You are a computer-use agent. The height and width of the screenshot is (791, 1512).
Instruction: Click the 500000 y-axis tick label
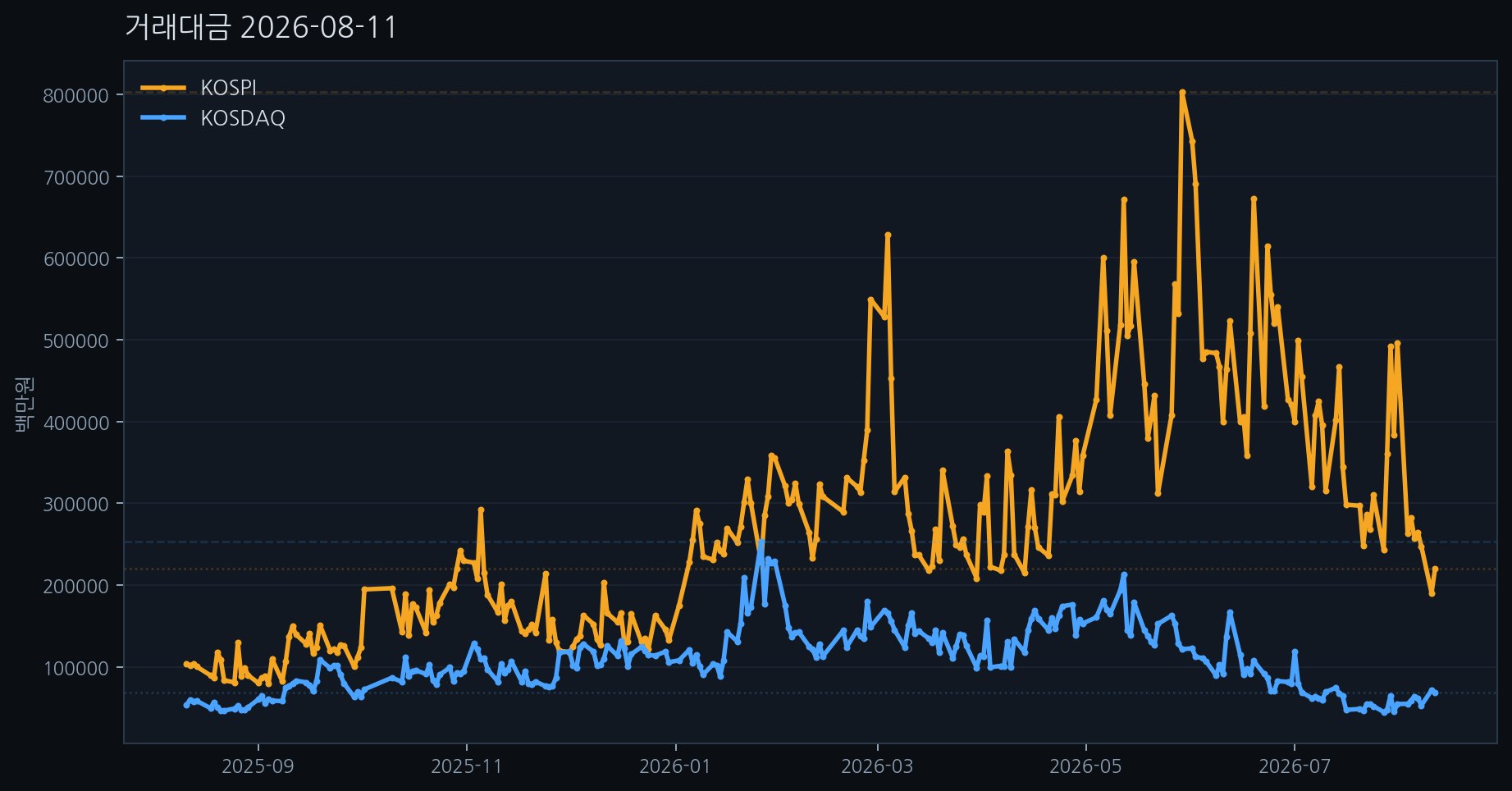(75, 341)
